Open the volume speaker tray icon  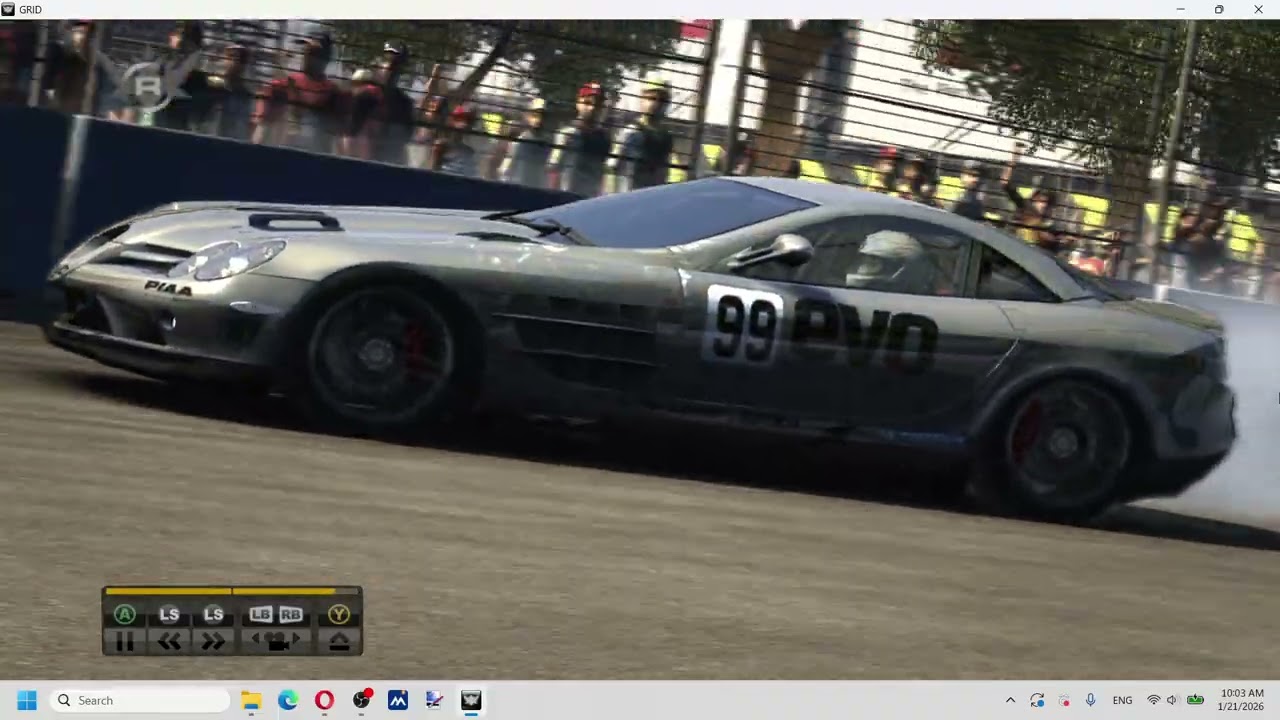(x=1172, y=701)
